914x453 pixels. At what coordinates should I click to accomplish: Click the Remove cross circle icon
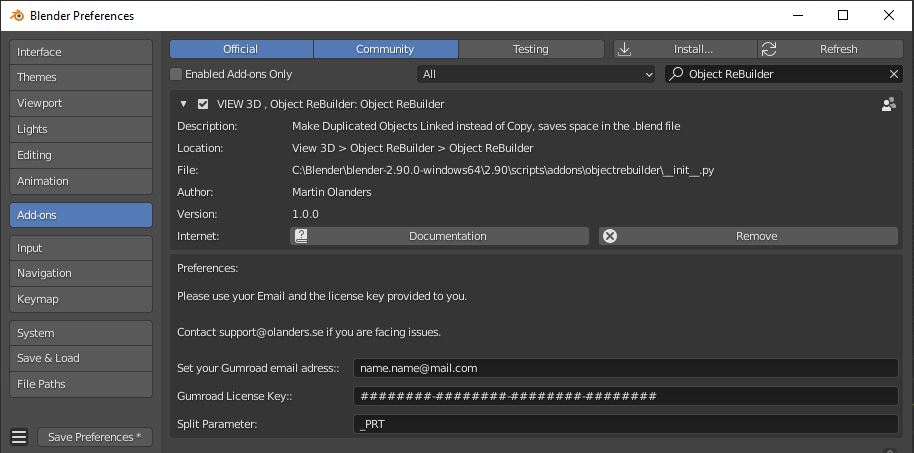610,236
